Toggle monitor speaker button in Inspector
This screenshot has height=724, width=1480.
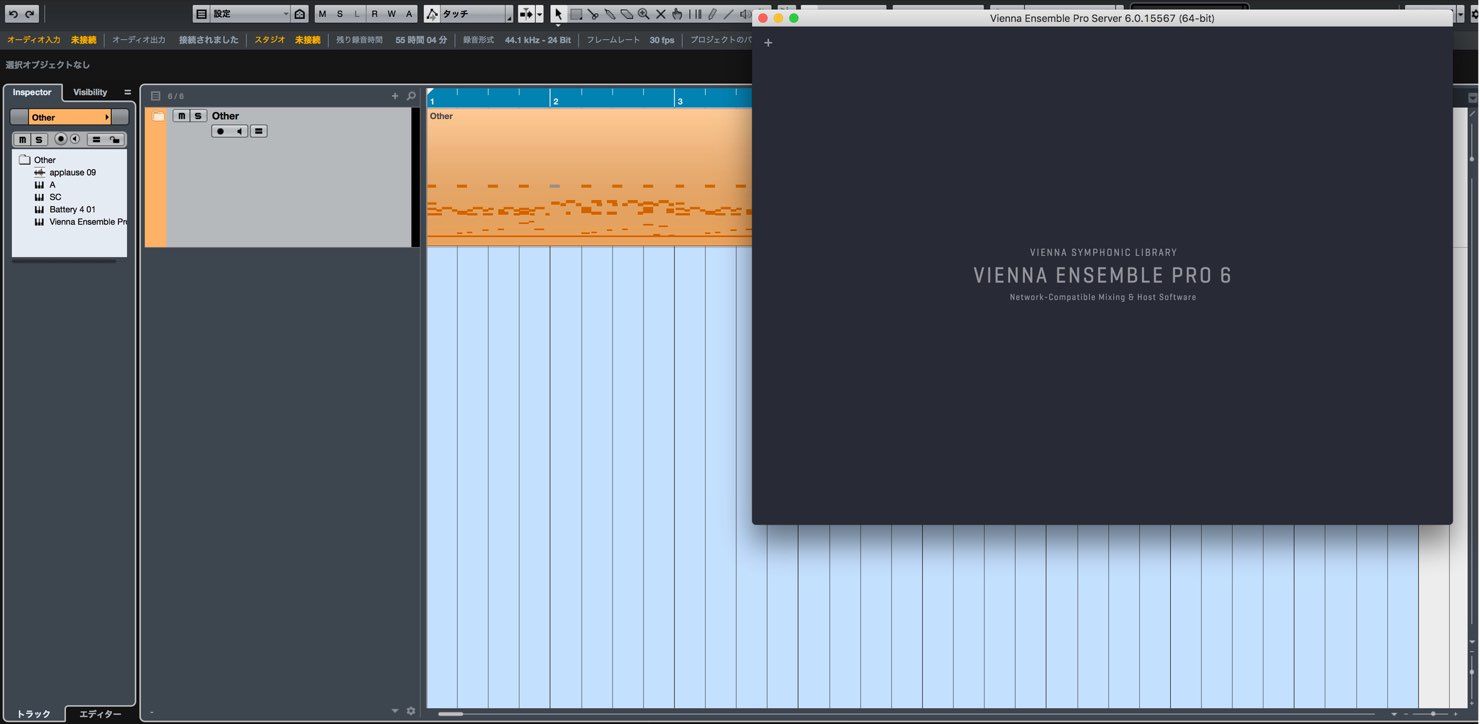tap(74, 139)
